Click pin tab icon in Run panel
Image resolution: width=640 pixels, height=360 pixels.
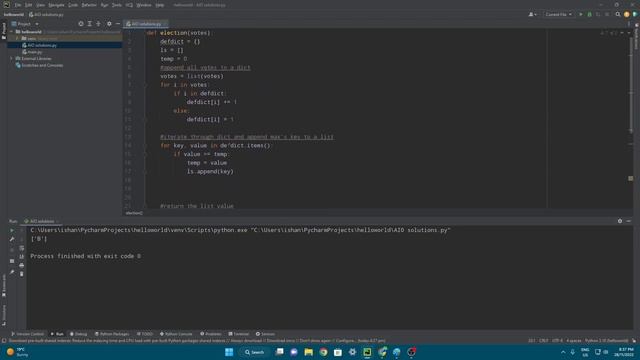(x=12, y=272)
